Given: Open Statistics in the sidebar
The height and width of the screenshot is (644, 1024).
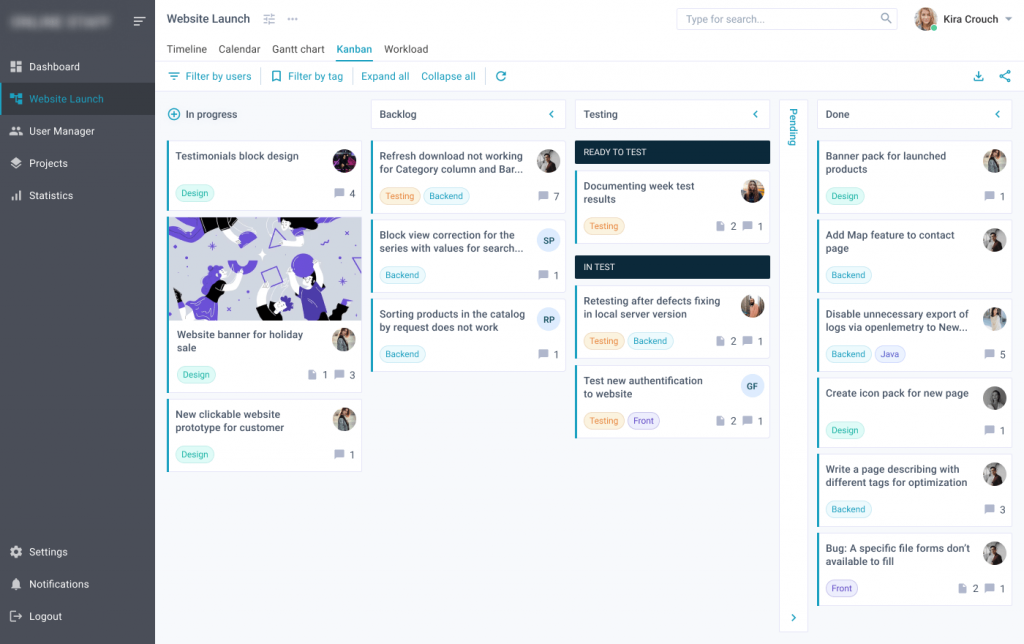Looking at the screenshot, I should click(x=51, y=196).
